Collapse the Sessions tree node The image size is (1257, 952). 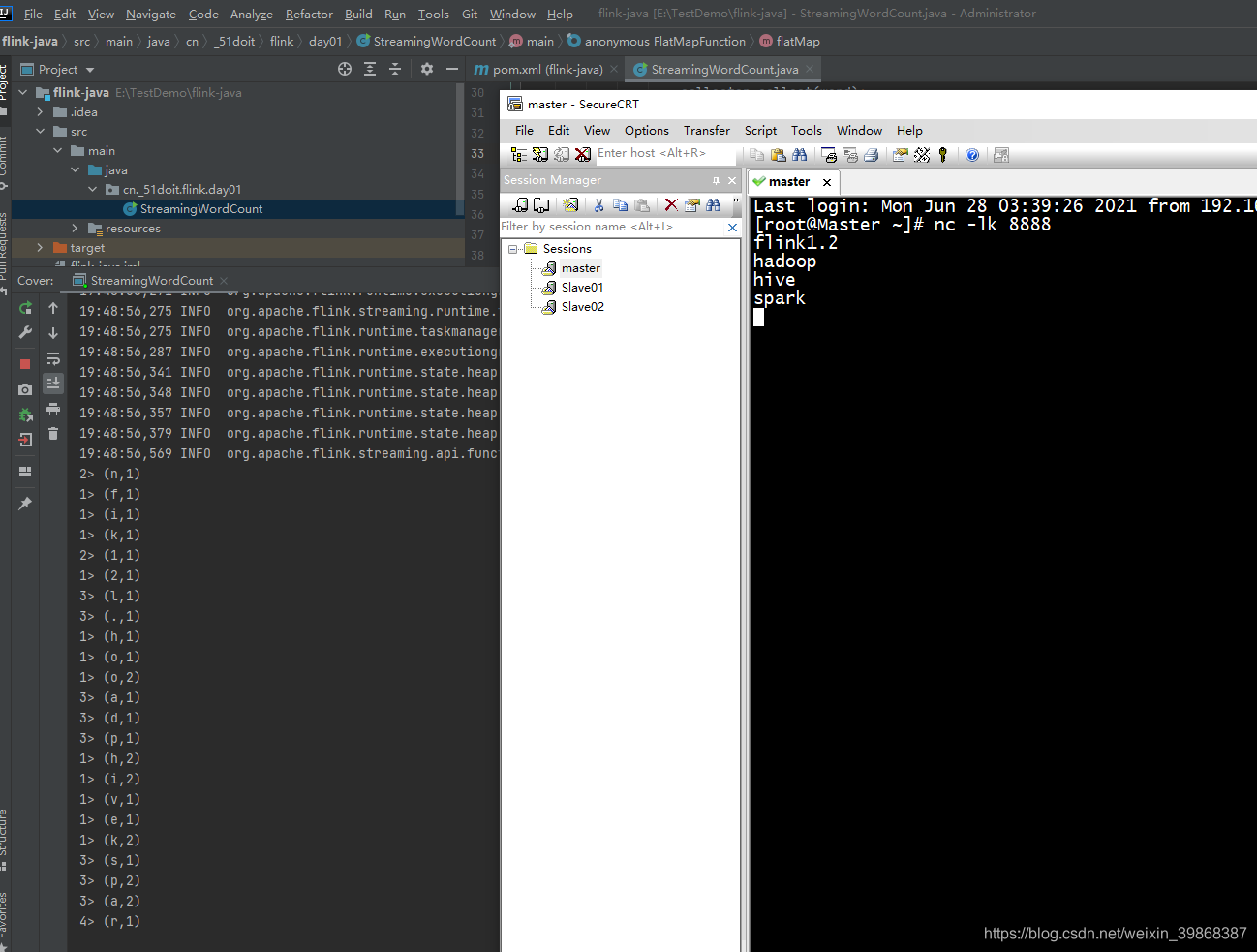pyautogui.click(x=512, y=248)
